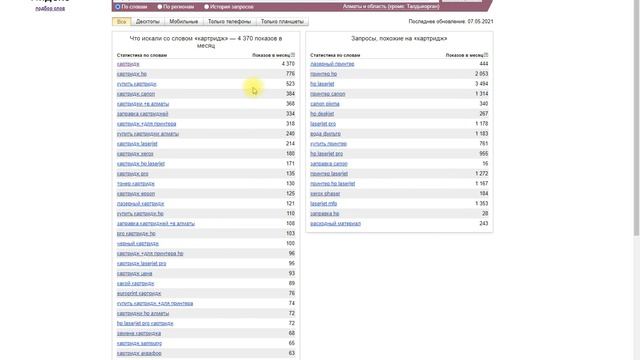Open the 'подбор слов' link at top left
Viewport: 640px width, 360px height.
[50, 8]
